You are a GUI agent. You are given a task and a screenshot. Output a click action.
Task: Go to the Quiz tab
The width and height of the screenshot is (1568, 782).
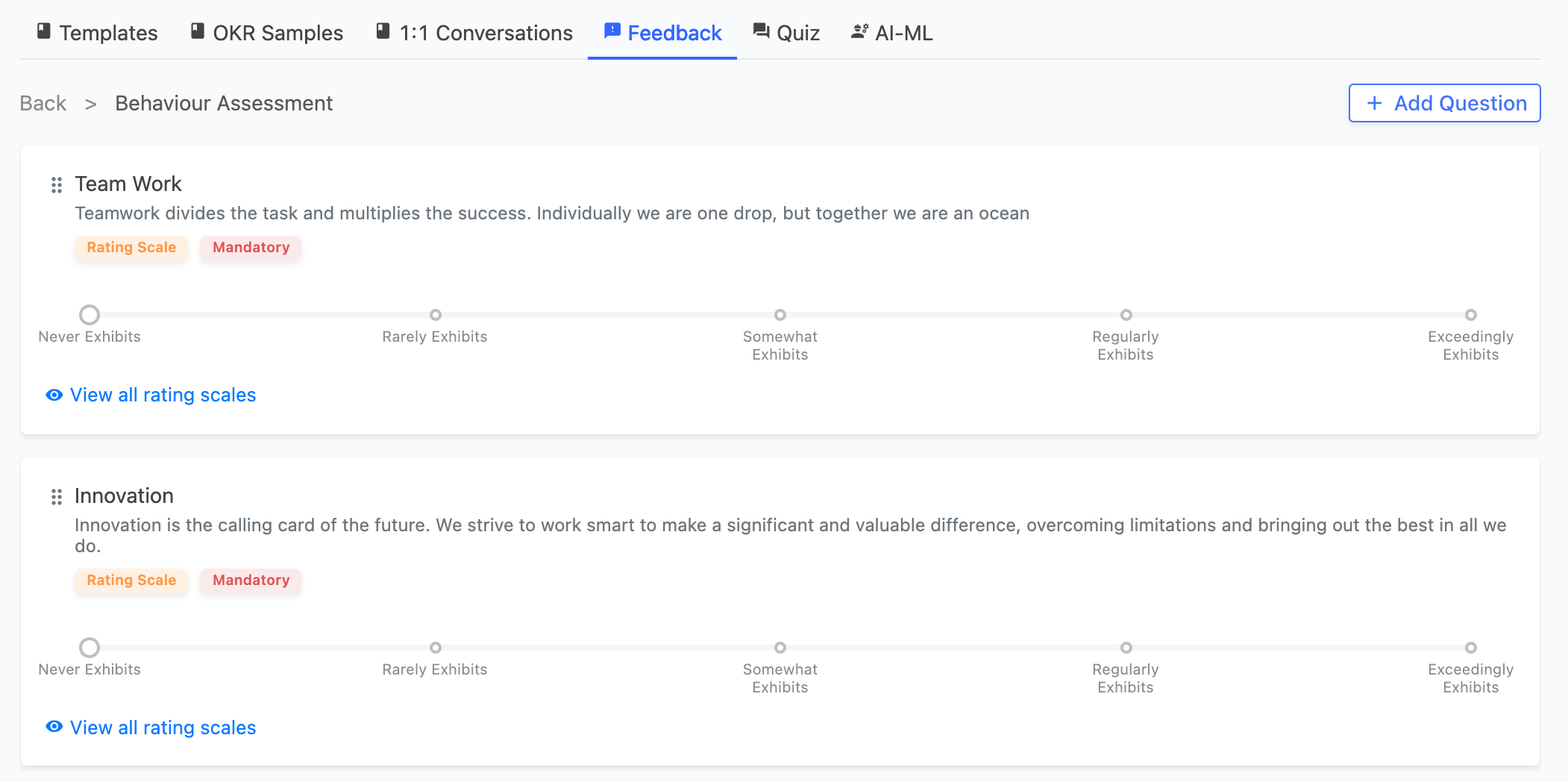[x=786, y=33]
